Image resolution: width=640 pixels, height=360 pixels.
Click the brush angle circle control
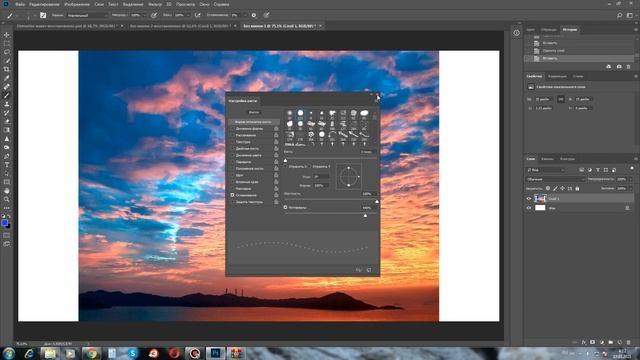click(x=349, y=176)
